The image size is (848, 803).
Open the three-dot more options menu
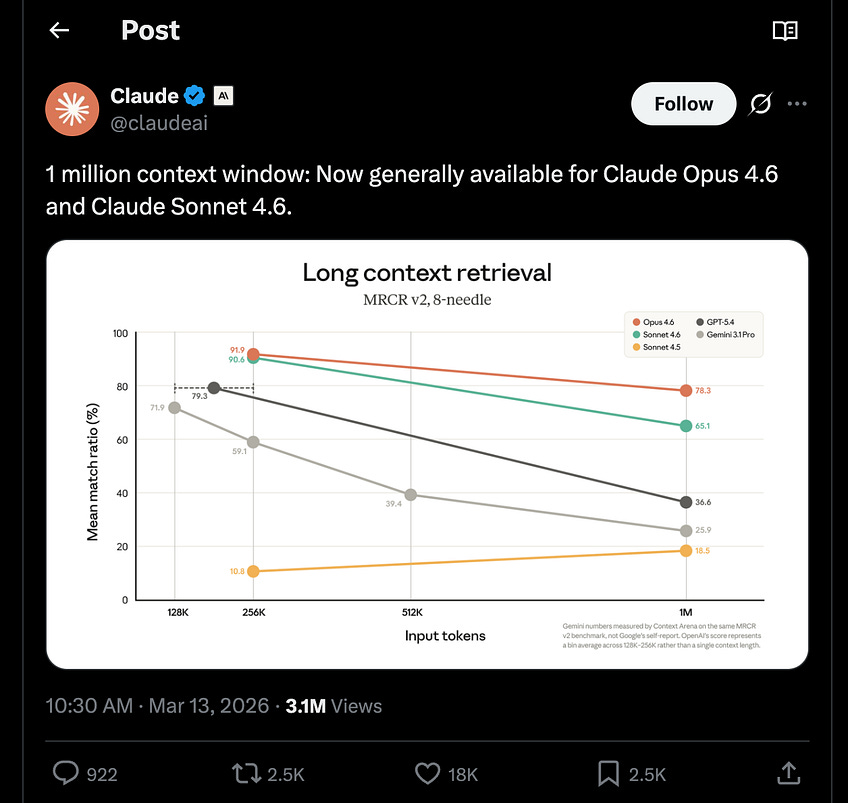[797, 104]
